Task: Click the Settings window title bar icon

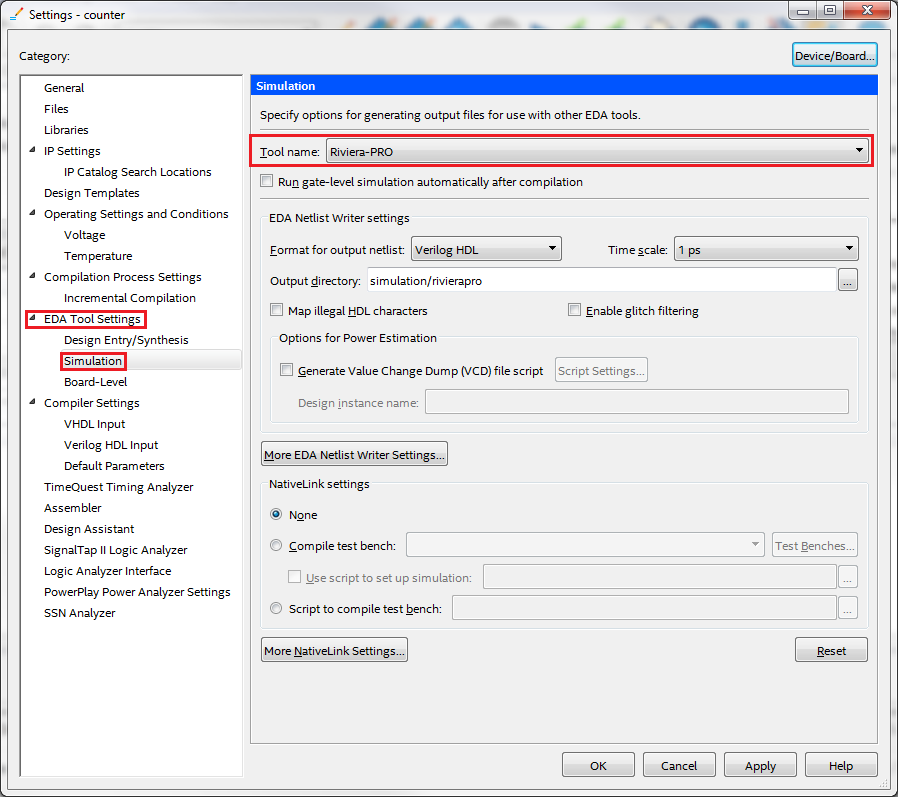Action: click(16, 14)
